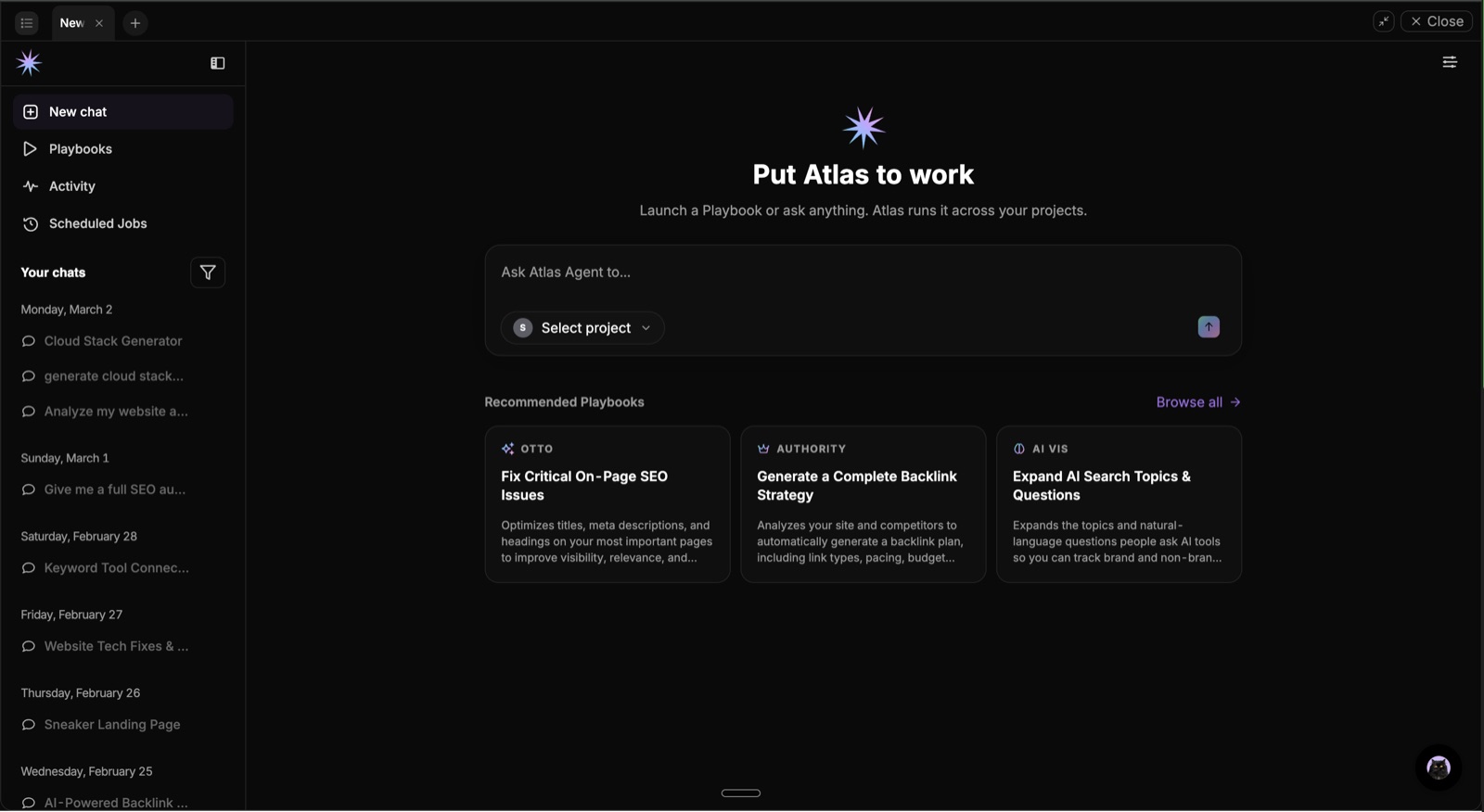
Task: Open Activity section
Action: (x=123, y=186)
